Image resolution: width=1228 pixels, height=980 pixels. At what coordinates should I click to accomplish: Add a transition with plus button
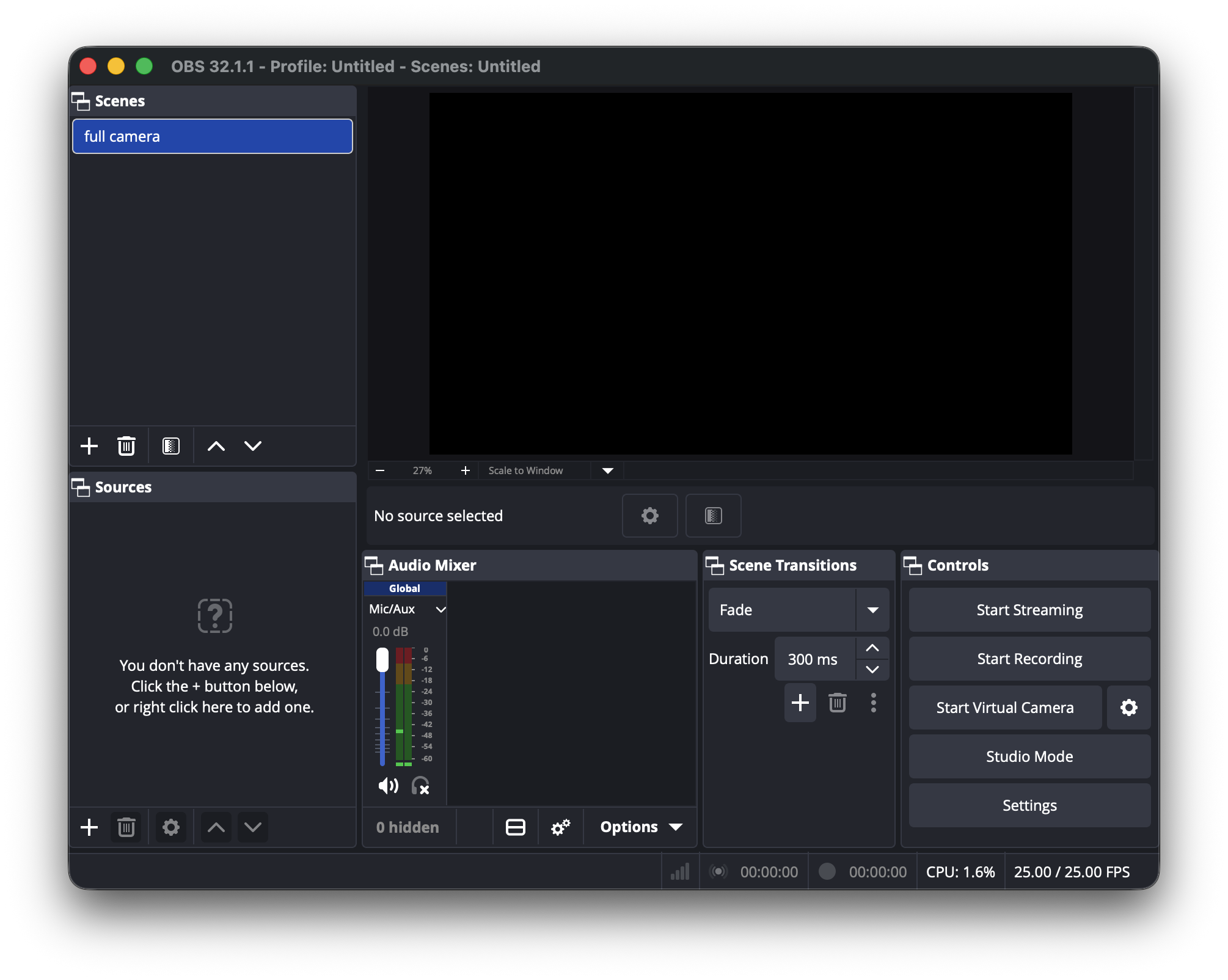800,703
